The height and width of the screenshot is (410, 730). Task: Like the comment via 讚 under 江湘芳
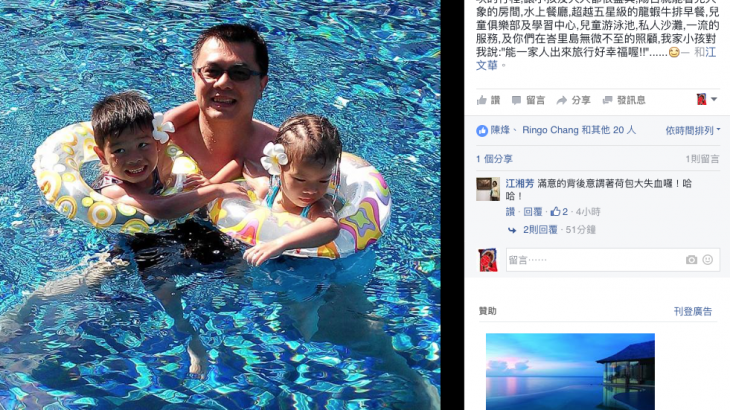[510, 212]
